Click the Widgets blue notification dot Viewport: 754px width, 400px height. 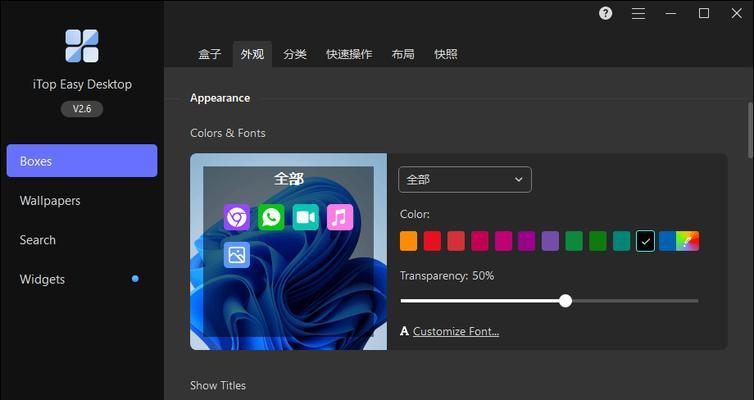coord(135,279)
